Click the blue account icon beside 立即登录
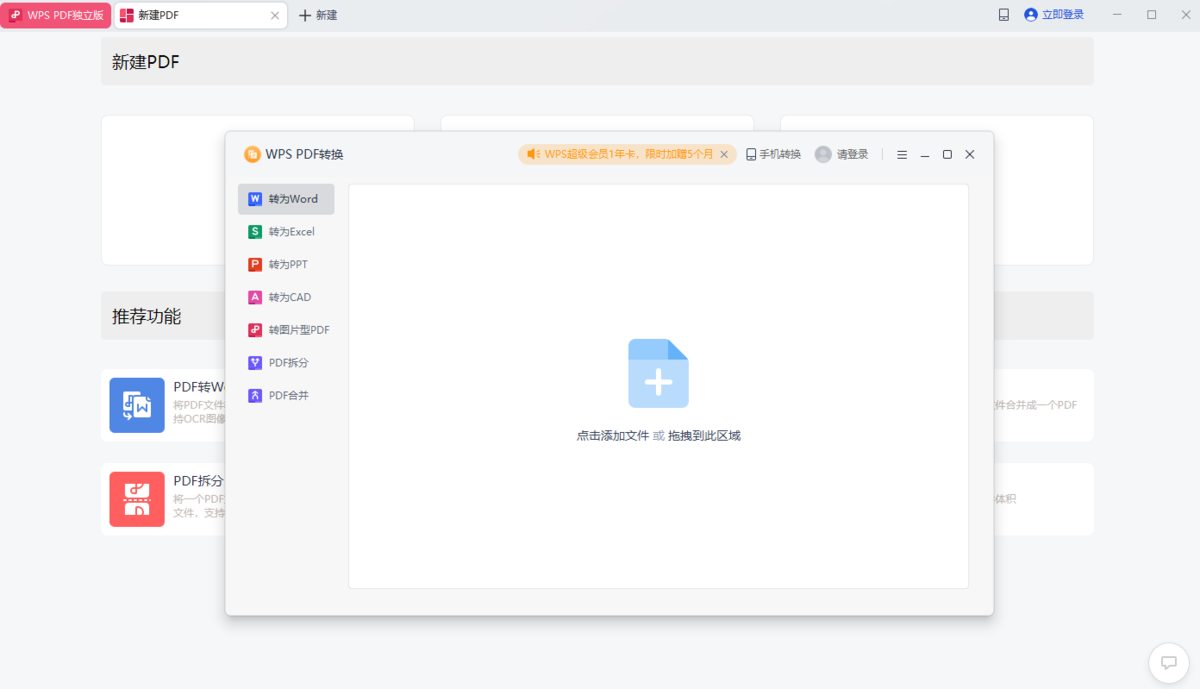1200x689 pixels. [x=1031, y=15]
